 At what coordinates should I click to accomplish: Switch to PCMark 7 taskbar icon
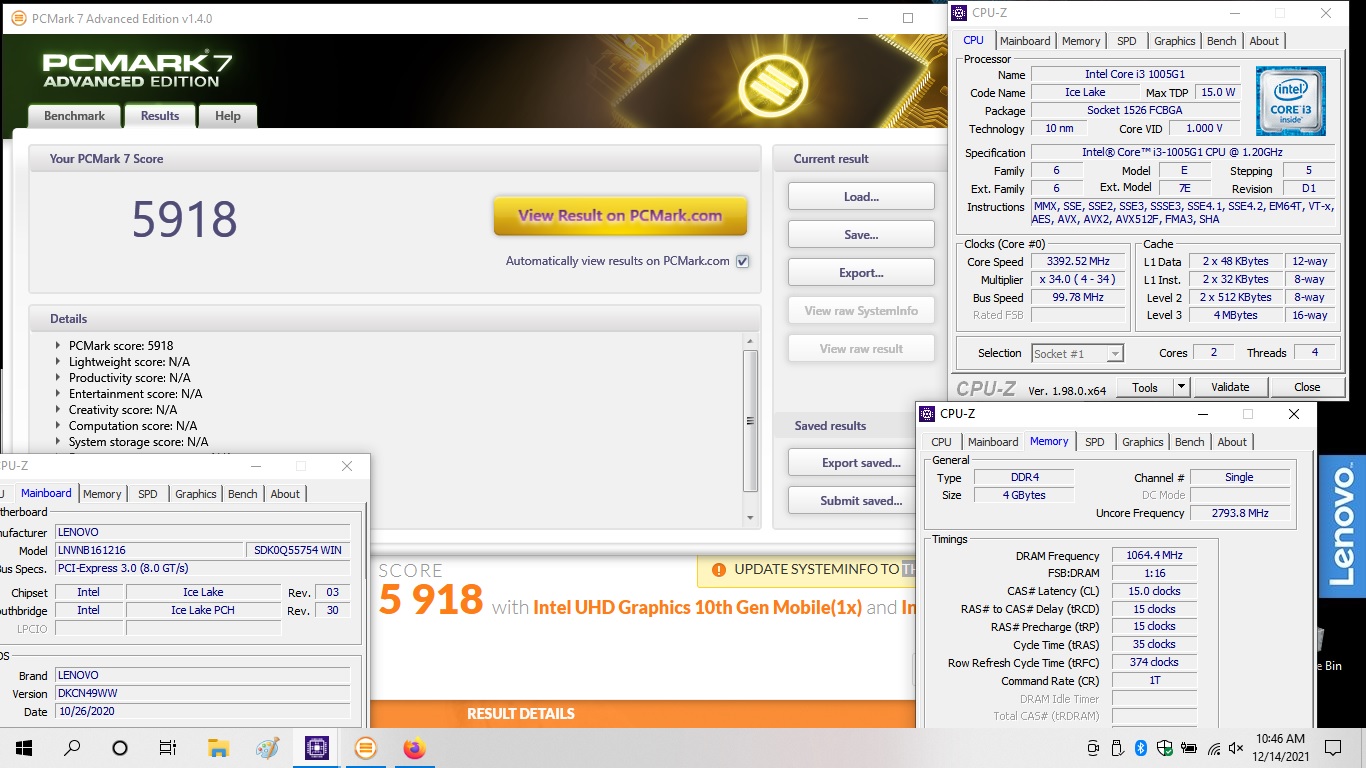366,747
